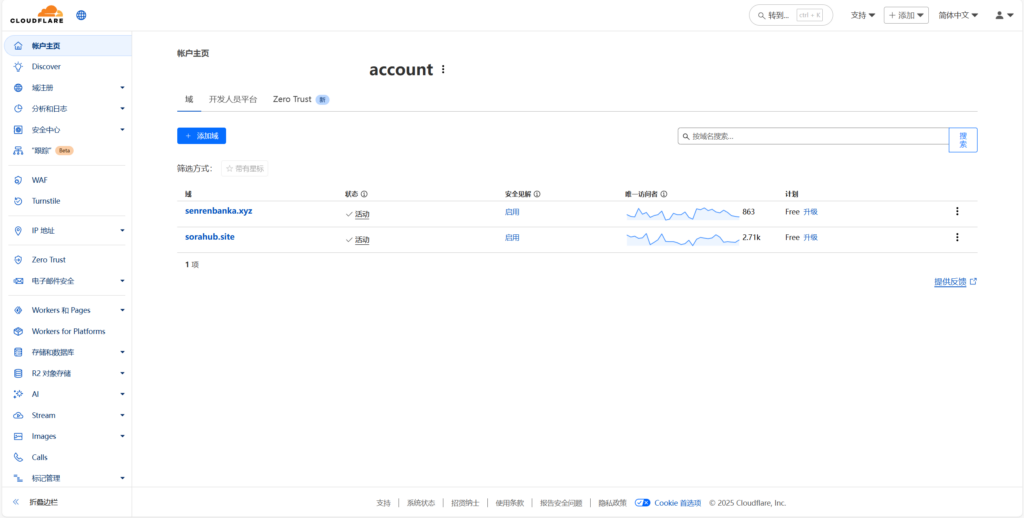
Task: Expand the email security arrow
Action: [122, 281]
